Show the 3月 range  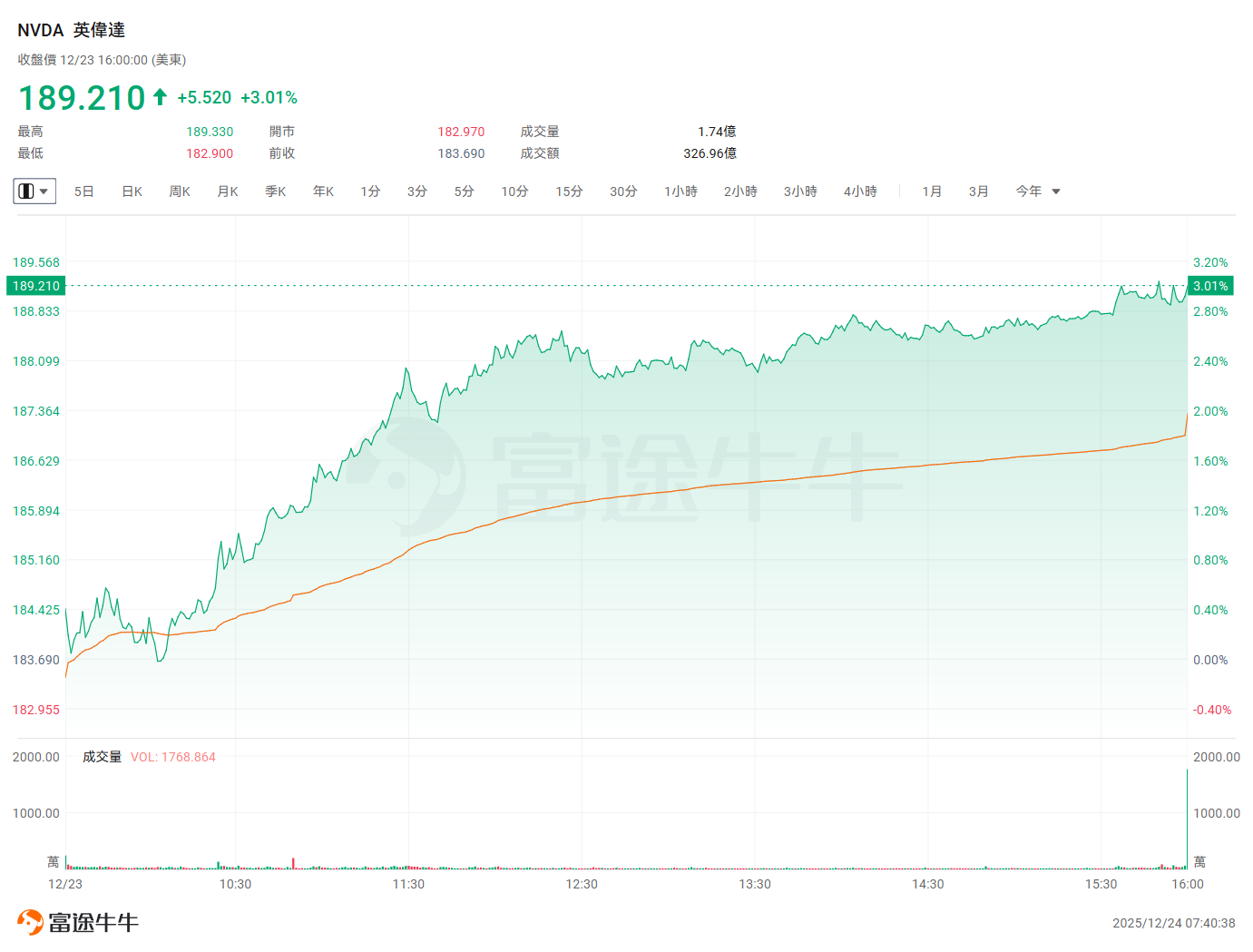click(978, 191)
